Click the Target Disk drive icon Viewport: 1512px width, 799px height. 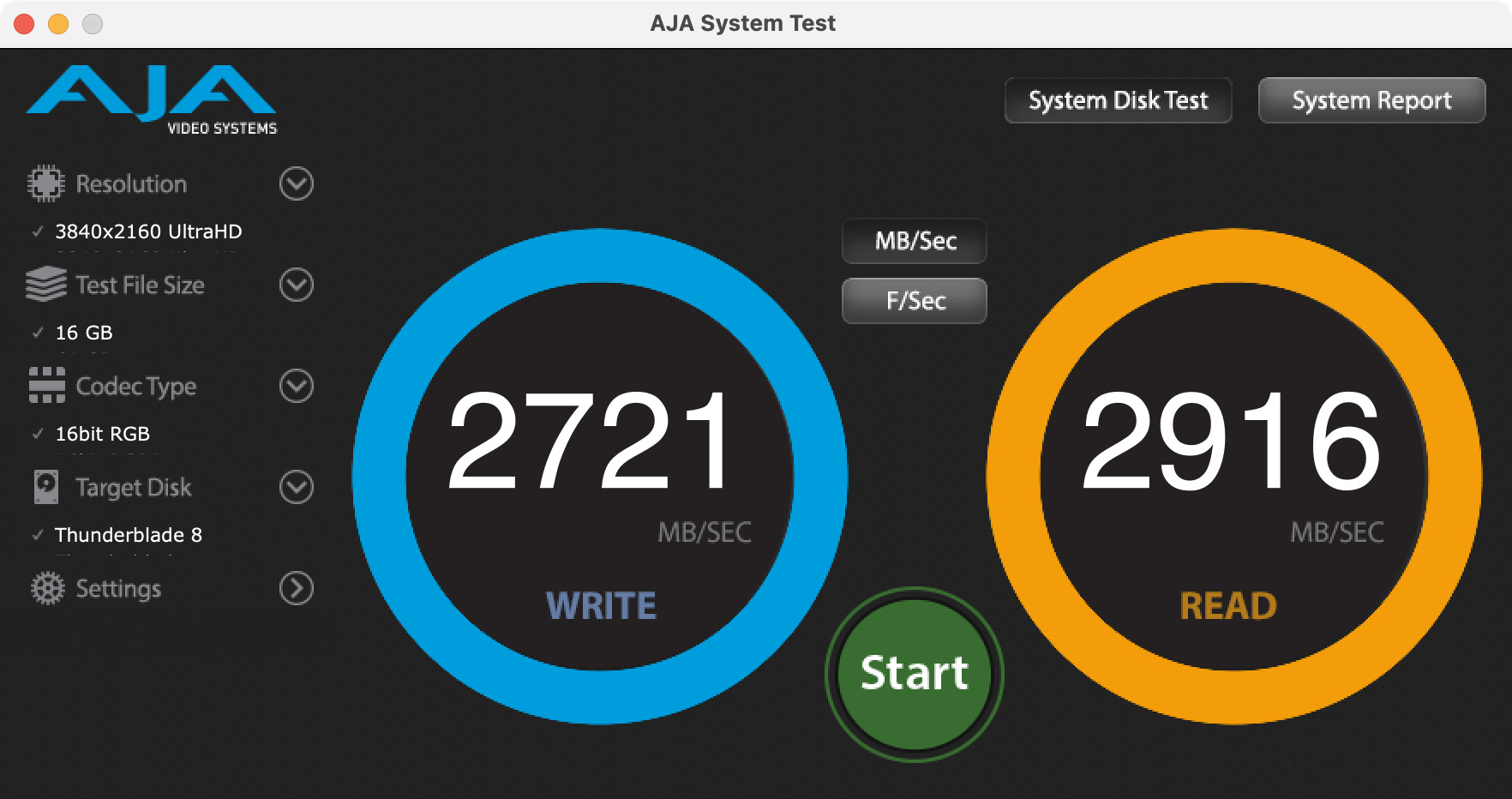[x=46, y=487]
